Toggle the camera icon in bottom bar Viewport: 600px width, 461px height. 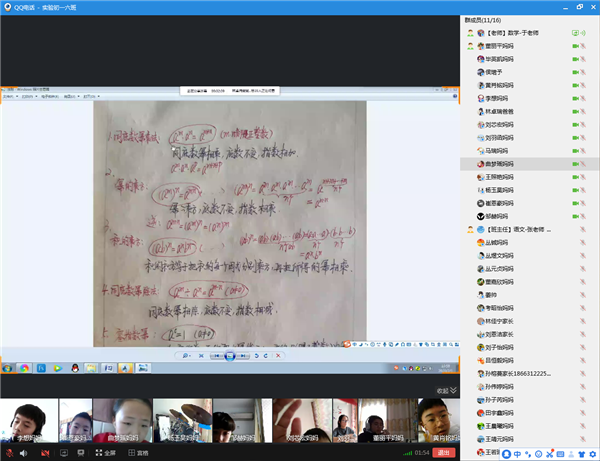pyautogui.click(x=44, y=453)
